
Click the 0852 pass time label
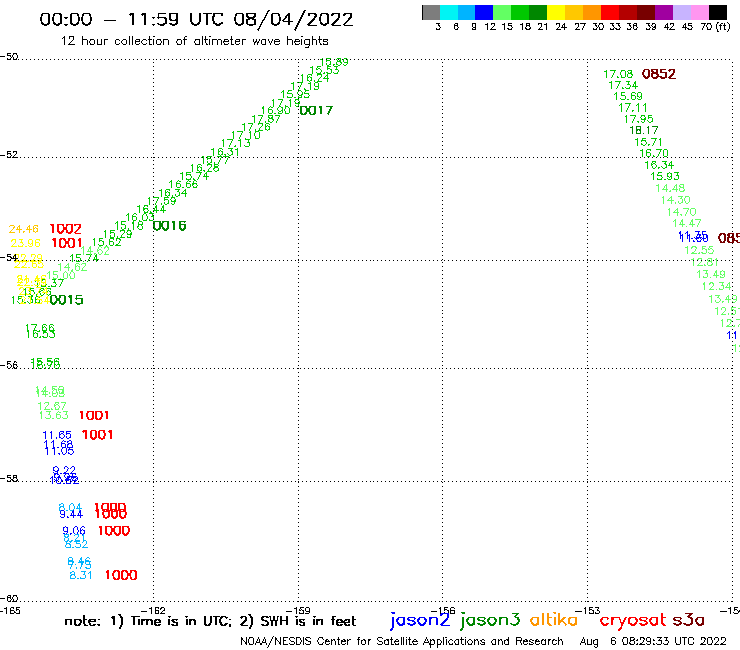659,74
